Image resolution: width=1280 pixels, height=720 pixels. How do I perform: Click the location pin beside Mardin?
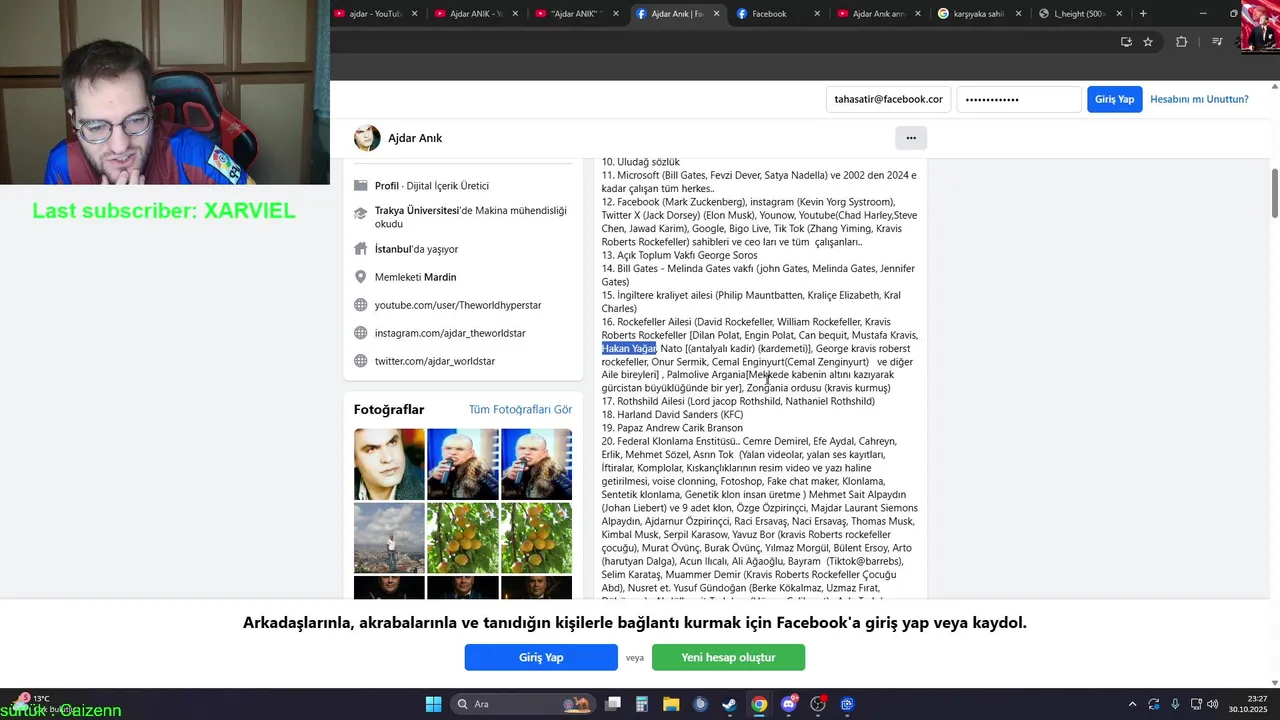click(x=361, y=277)
